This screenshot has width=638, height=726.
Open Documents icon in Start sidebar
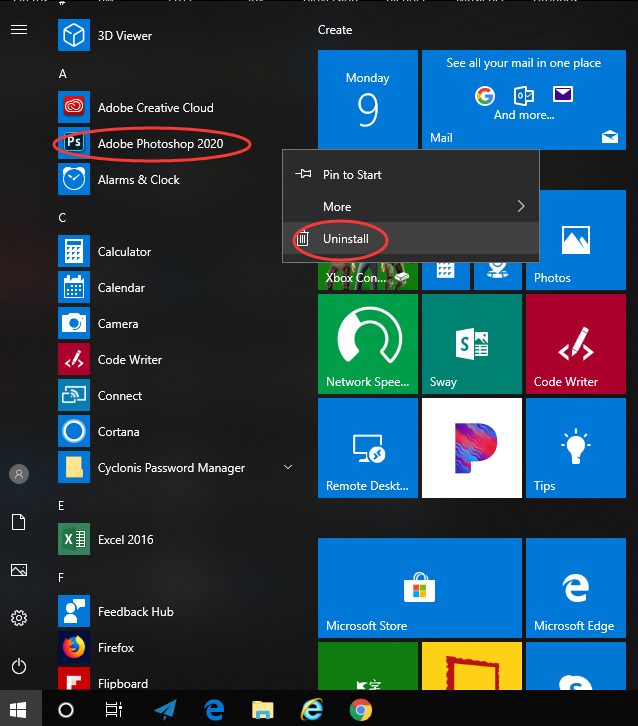[19, 522]
